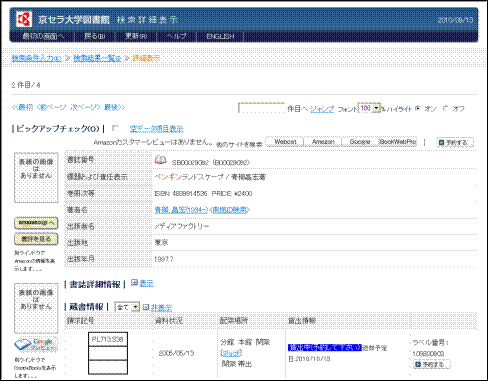Click the amazon.co.jp button in the sidebar
Image resolution: width=488 pixels, height=381 pixels.
pos(36,223)
